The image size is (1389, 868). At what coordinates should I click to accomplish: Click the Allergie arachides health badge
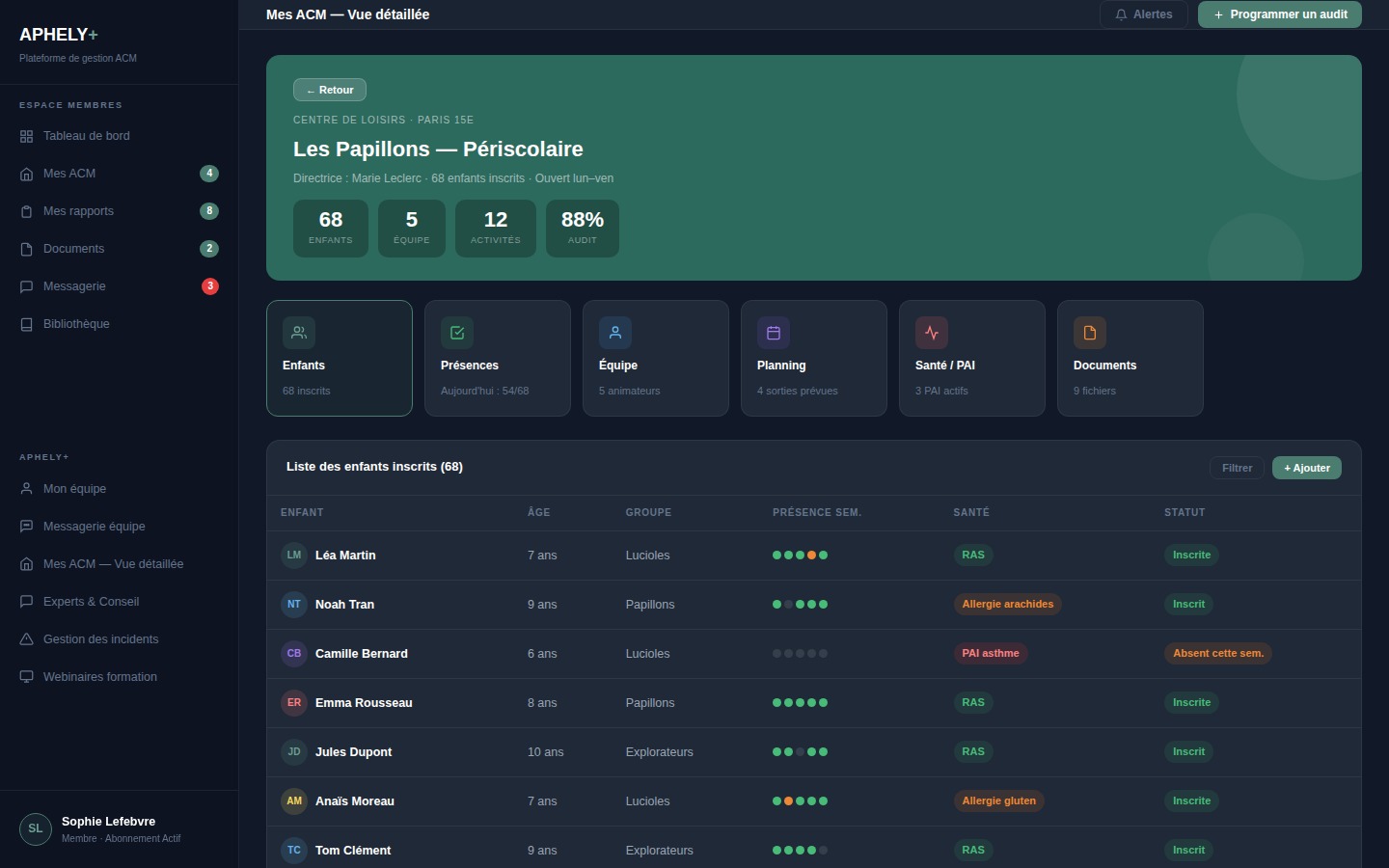1007,605
